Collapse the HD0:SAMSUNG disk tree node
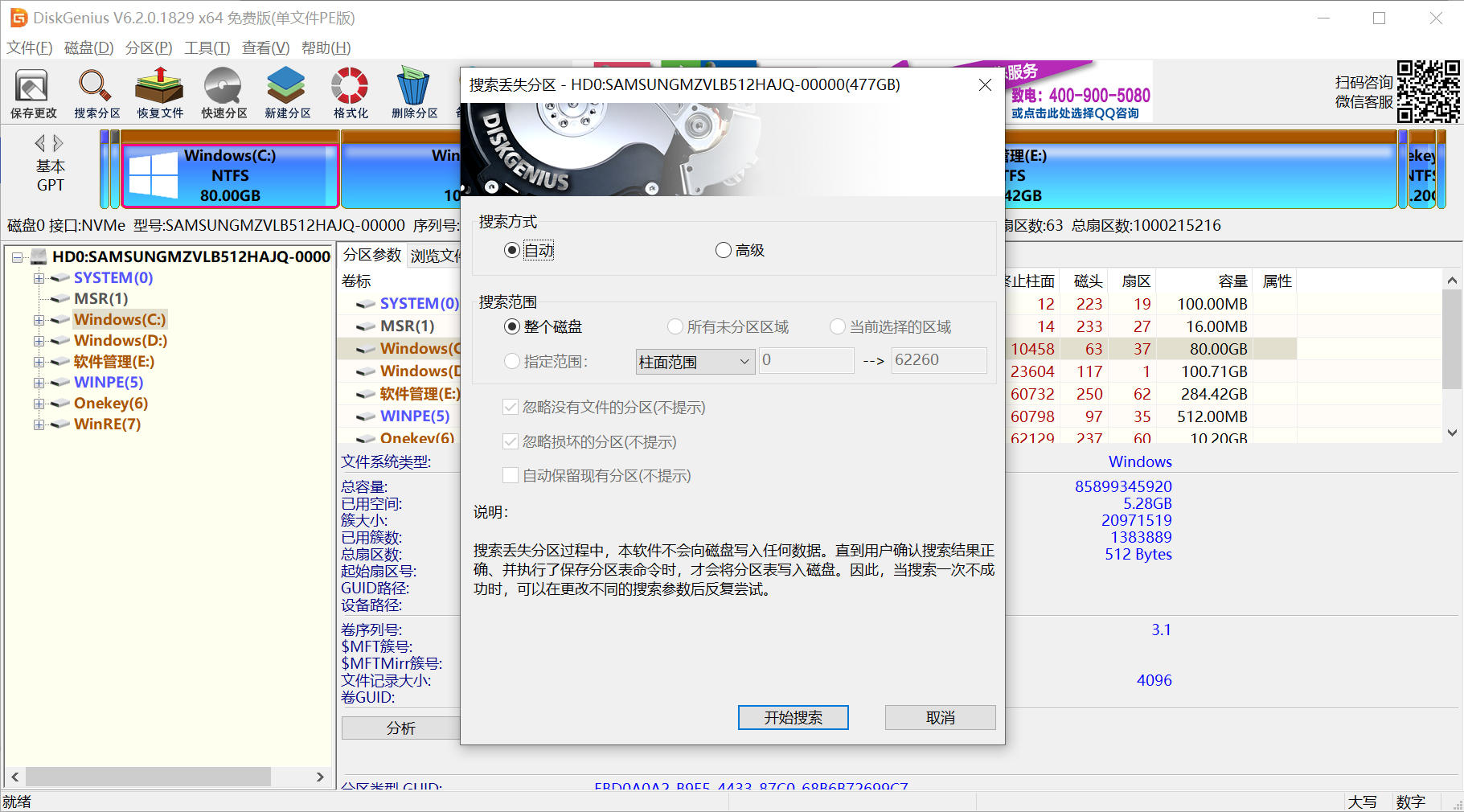Viewport: 1464px width, 812px height. pyautogui.click(x=17, y=257)
